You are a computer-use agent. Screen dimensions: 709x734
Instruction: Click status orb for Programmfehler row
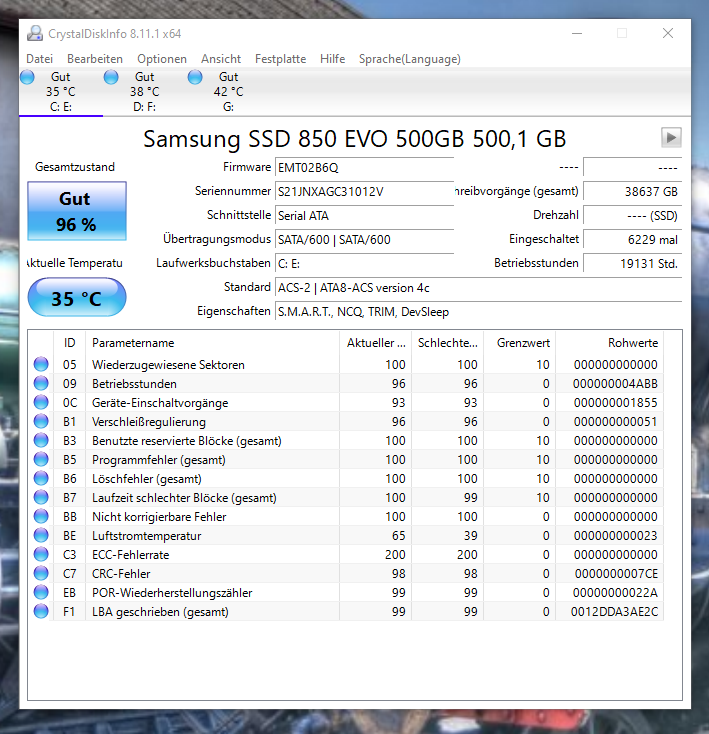[x=41, y=459]
